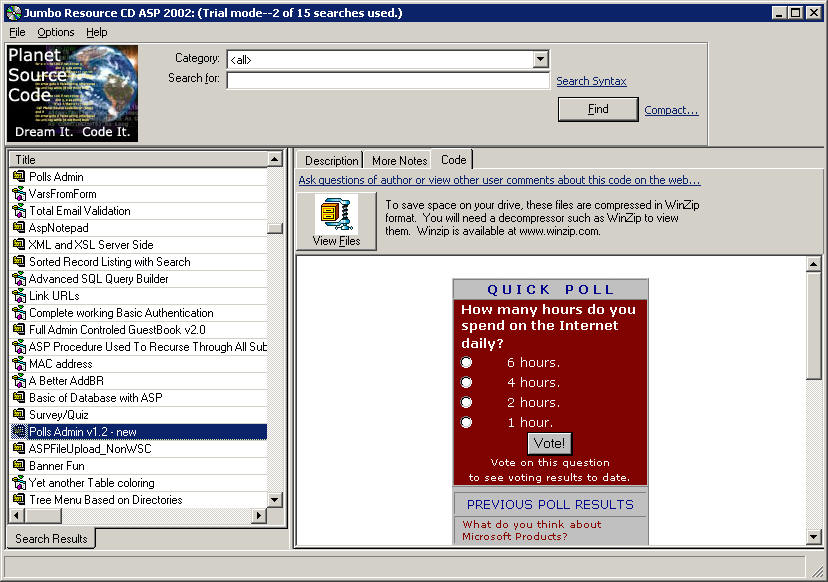Viewport: 828px width, 582px height.
Task: Click the icon beside Banner Fun
Action: point(19,465)
